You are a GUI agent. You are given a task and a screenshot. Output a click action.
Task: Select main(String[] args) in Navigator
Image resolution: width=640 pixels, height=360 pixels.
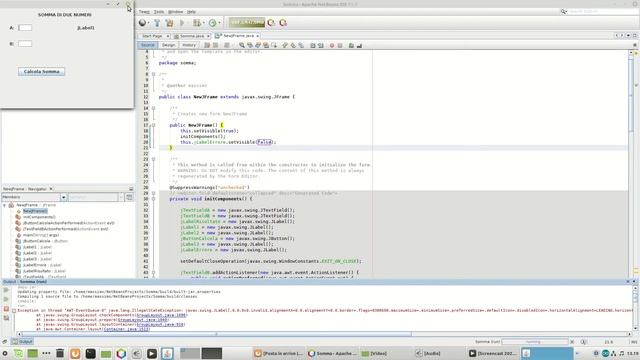[41, 235]
